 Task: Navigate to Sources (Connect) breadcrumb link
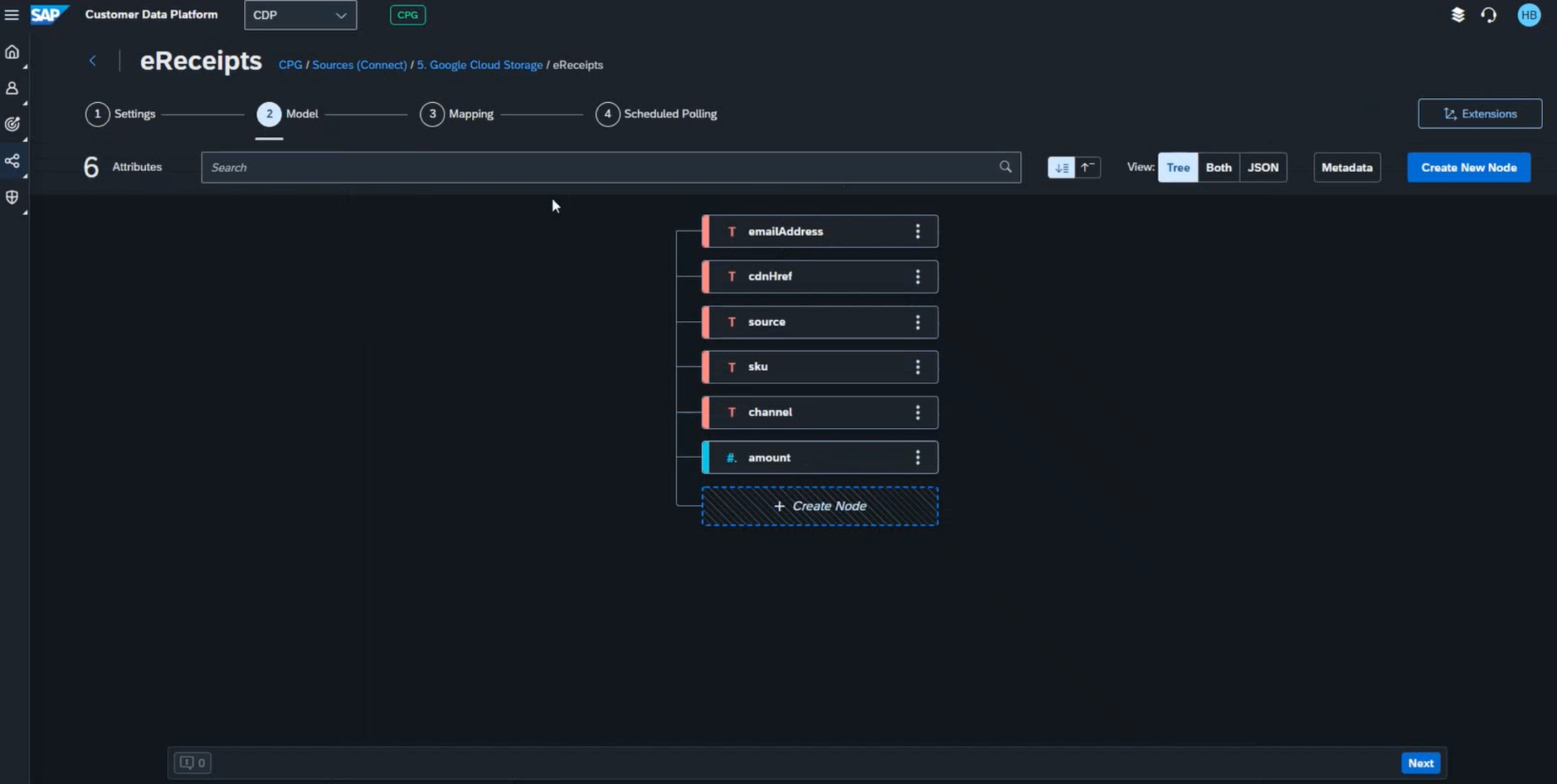(x=358, y=65)
